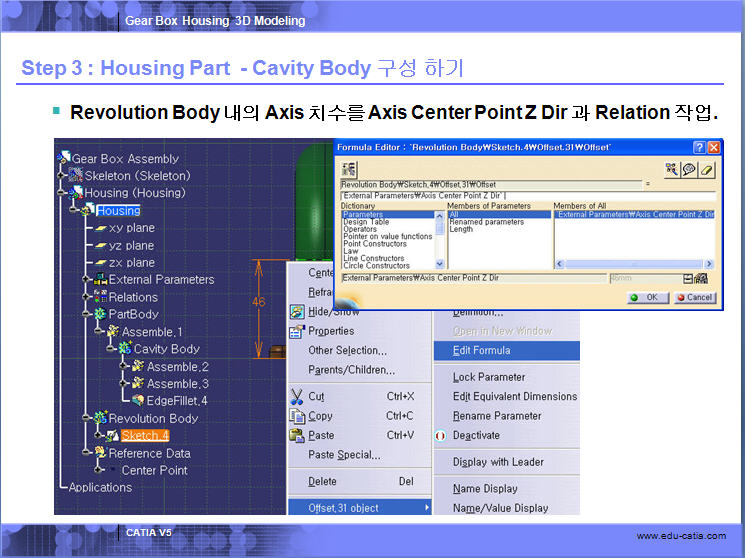The height and width of the screenshot is (558, 745).
Task: Toggle Deactivate parameter option
Action: pyautogui.click(x=476, y=435)
